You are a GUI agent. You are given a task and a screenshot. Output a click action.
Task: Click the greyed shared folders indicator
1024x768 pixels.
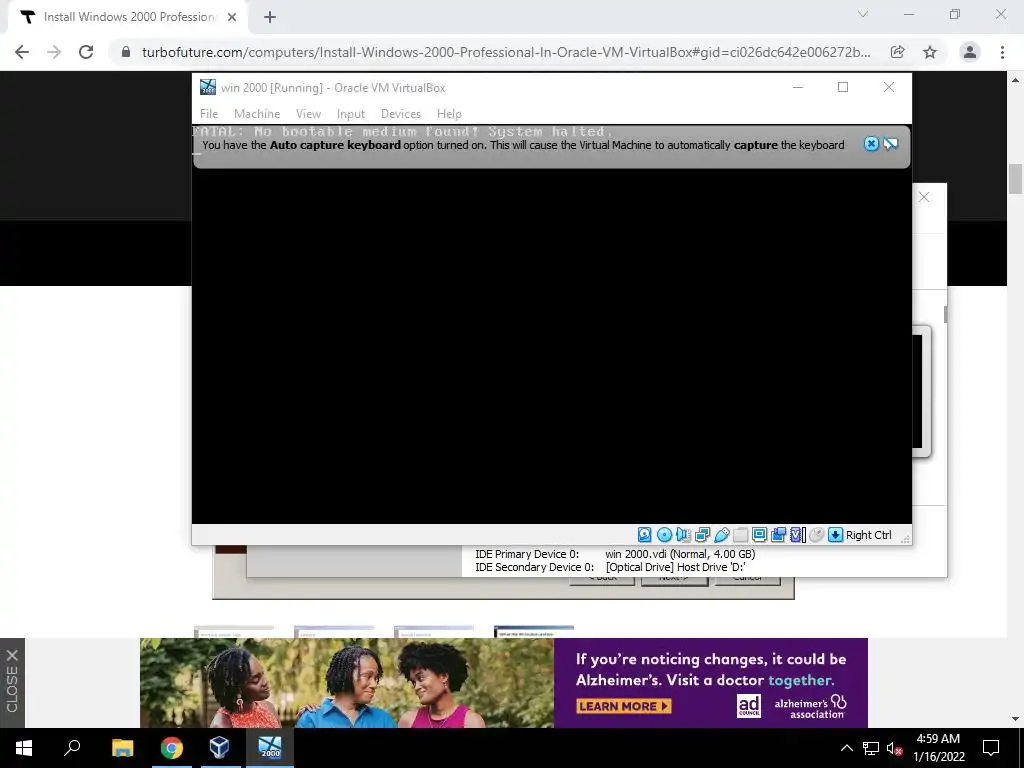click(741, 535)
